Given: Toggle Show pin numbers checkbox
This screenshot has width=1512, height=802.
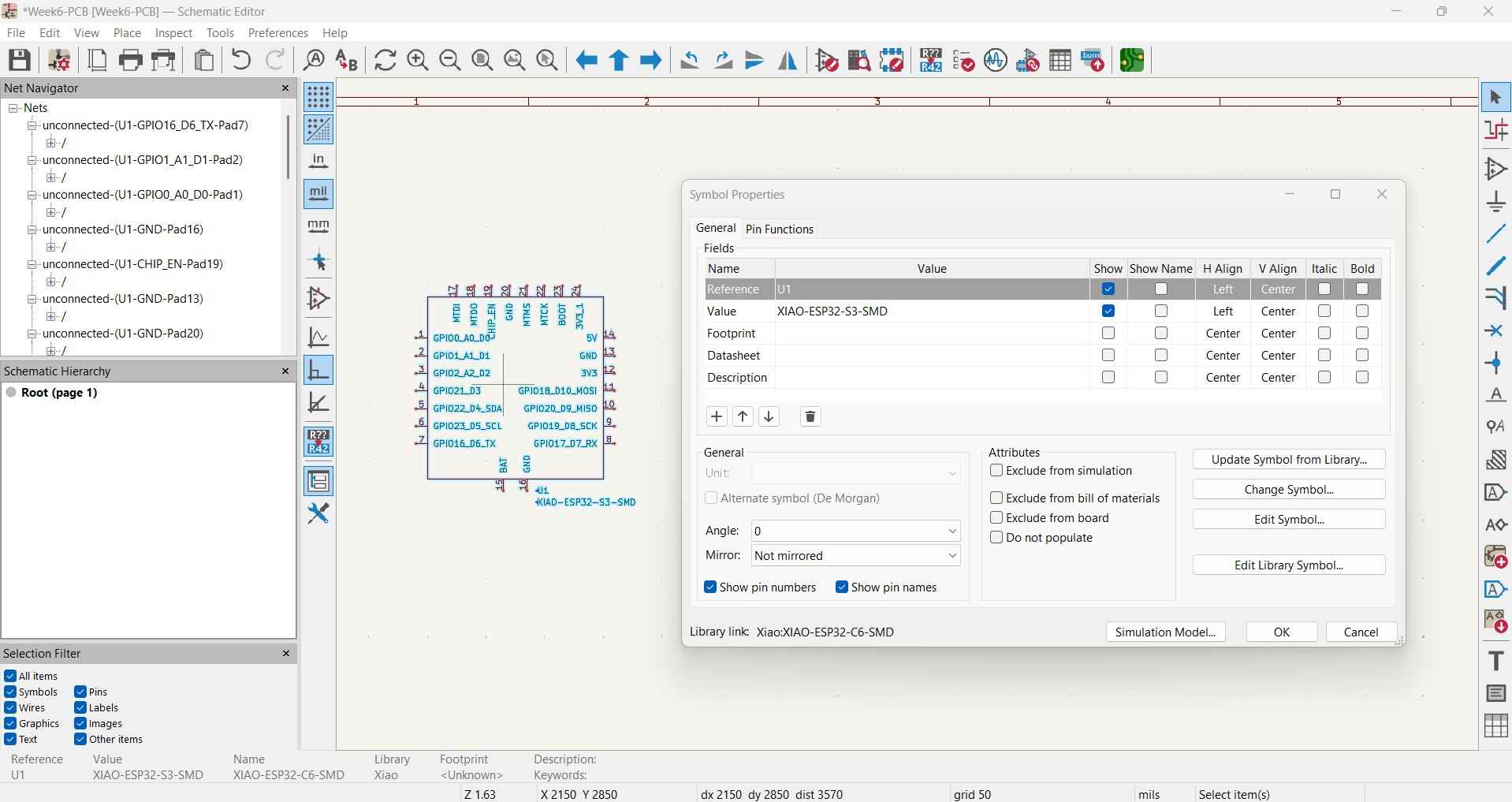Looking at the screenshot, I should (710, 588).
